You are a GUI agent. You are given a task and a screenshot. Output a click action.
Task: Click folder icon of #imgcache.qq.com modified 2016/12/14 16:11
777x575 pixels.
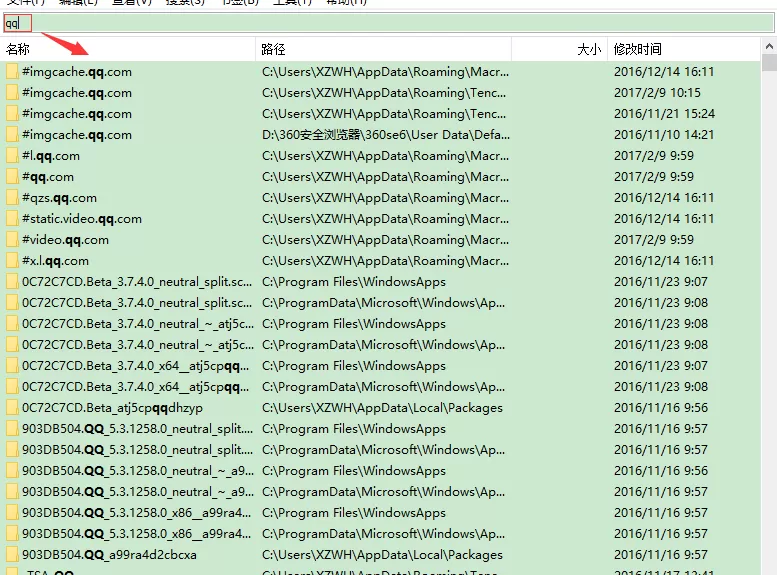point(12,71)
